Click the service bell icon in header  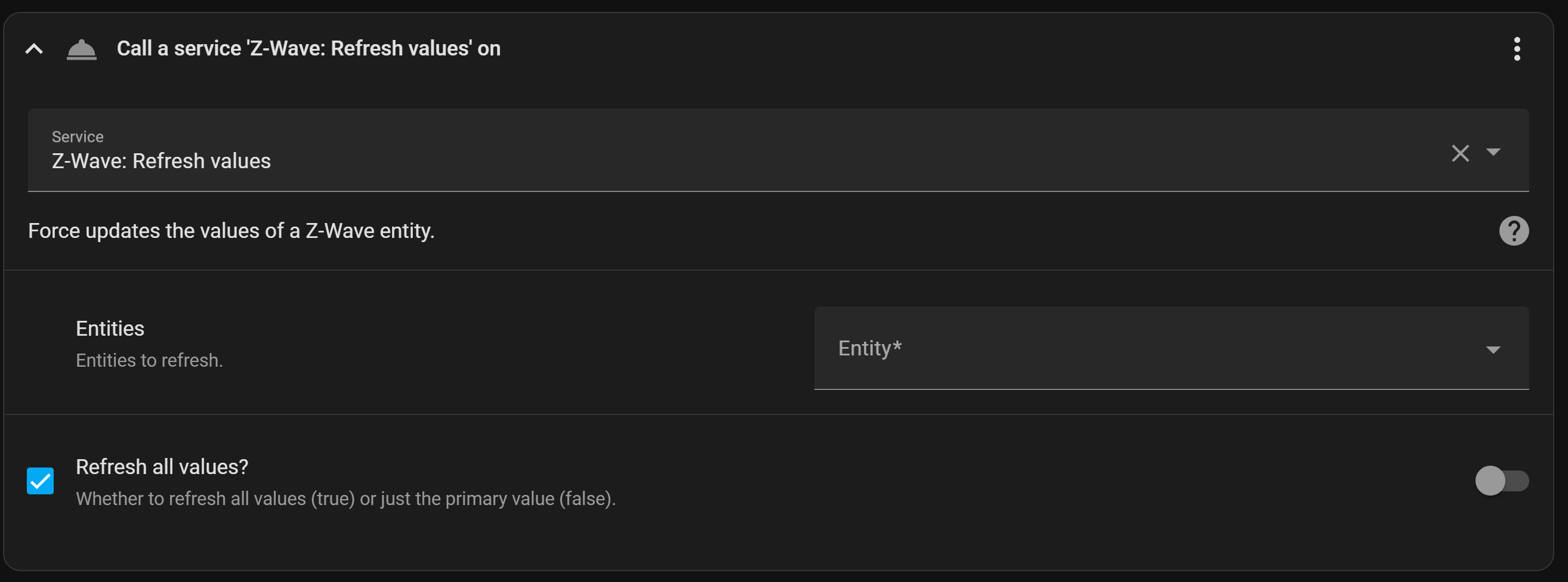coord(82,49)
